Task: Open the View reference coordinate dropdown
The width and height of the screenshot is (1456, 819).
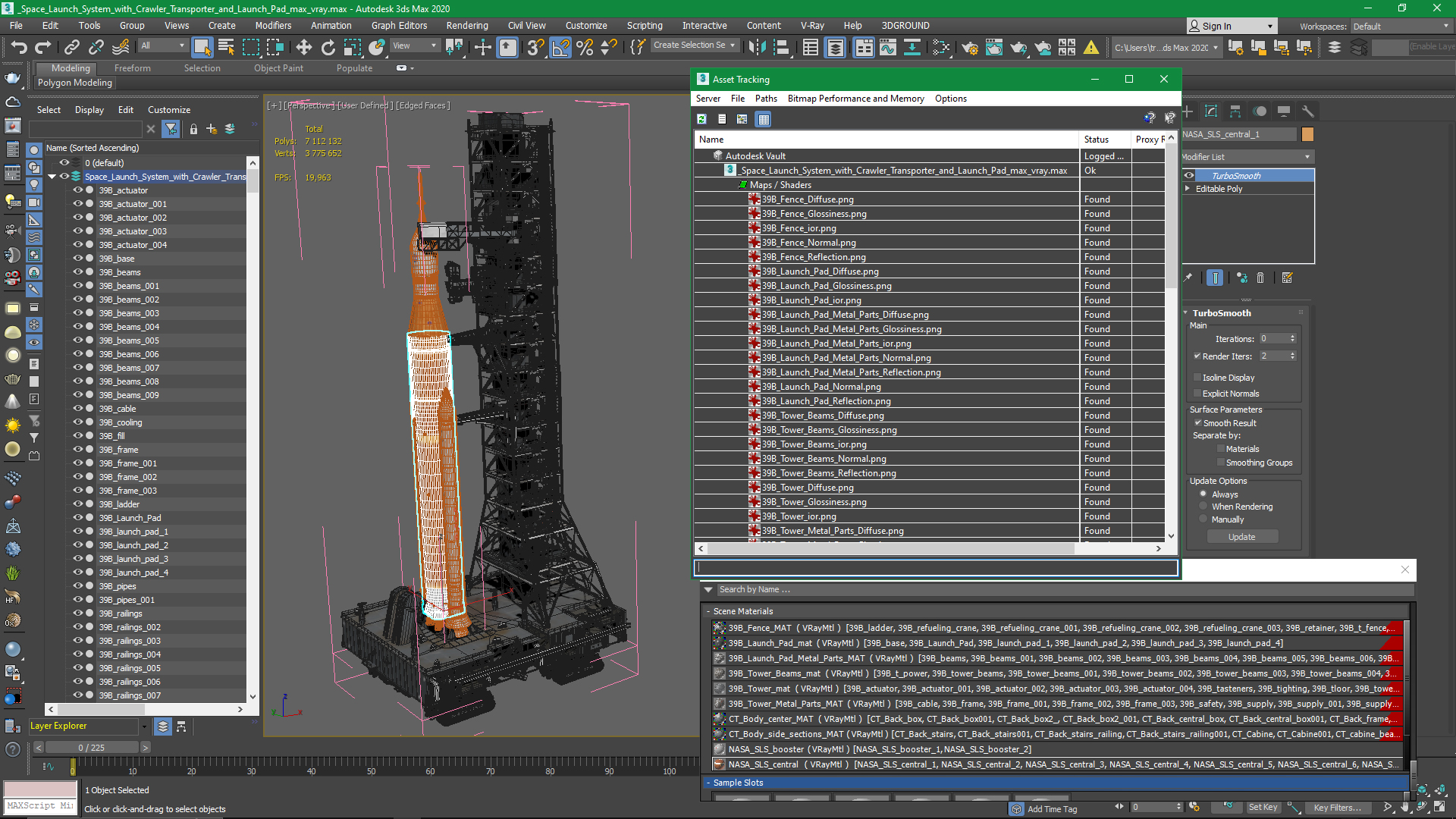Action: (x=414, y=45)
